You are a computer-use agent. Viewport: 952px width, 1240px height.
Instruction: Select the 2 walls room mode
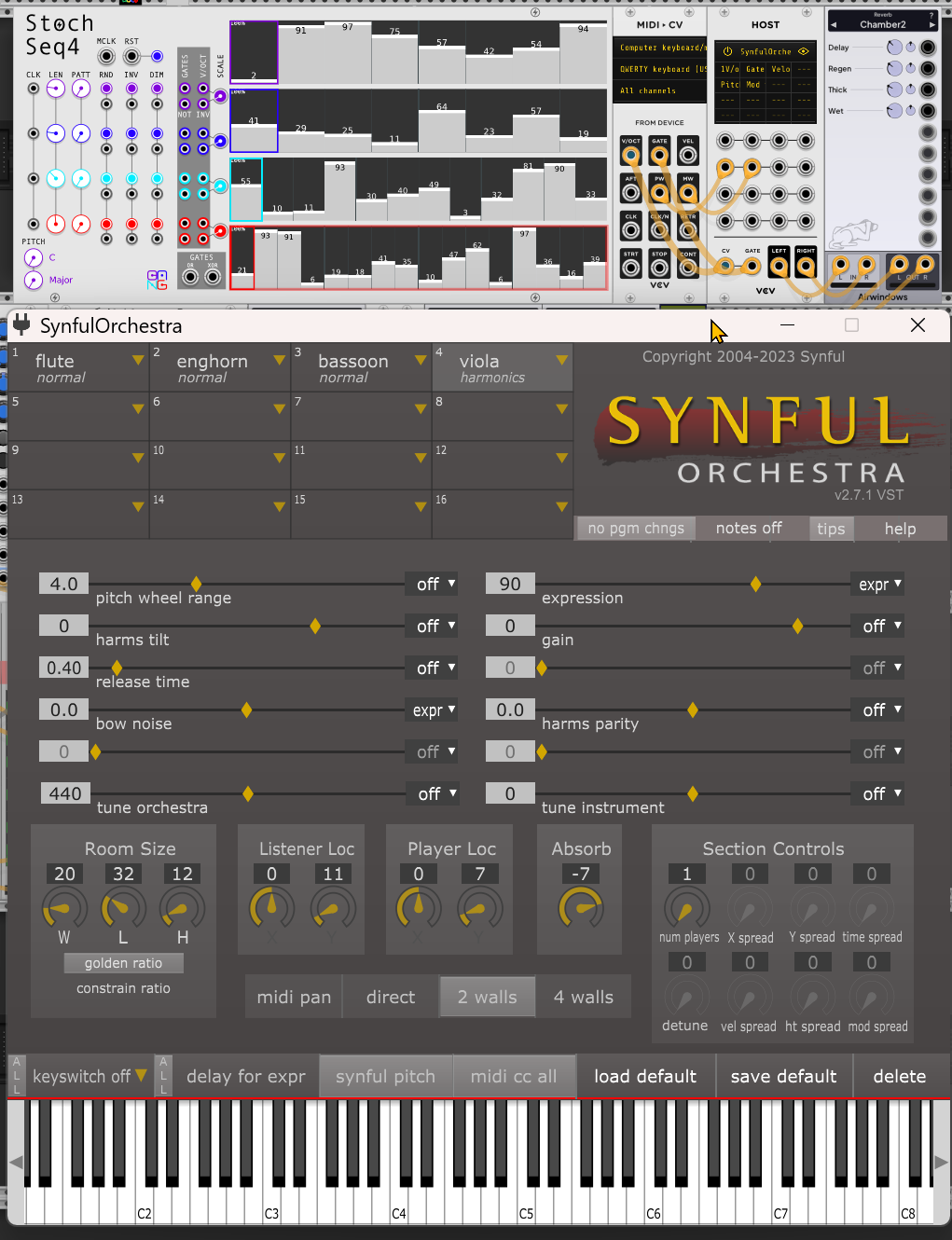(488, 997)
